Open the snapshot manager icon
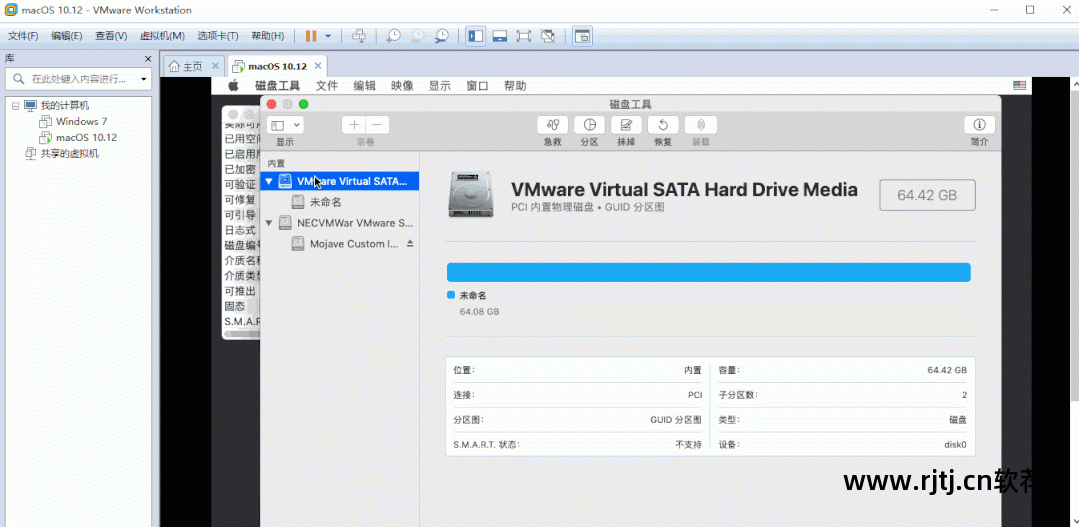This screenshot has width=1079, height=527. click(441, 36)
